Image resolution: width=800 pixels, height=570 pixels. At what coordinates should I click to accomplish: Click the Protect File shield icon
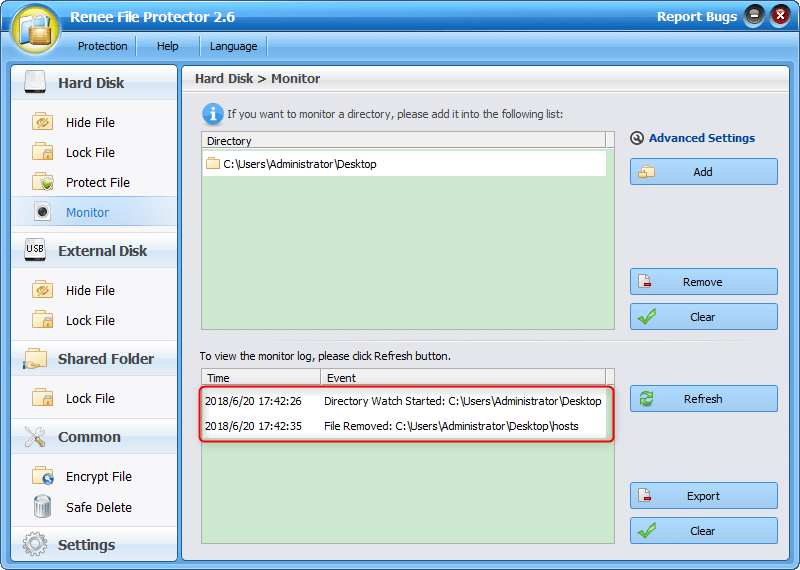pyautogui.click(x=42, y=182)
